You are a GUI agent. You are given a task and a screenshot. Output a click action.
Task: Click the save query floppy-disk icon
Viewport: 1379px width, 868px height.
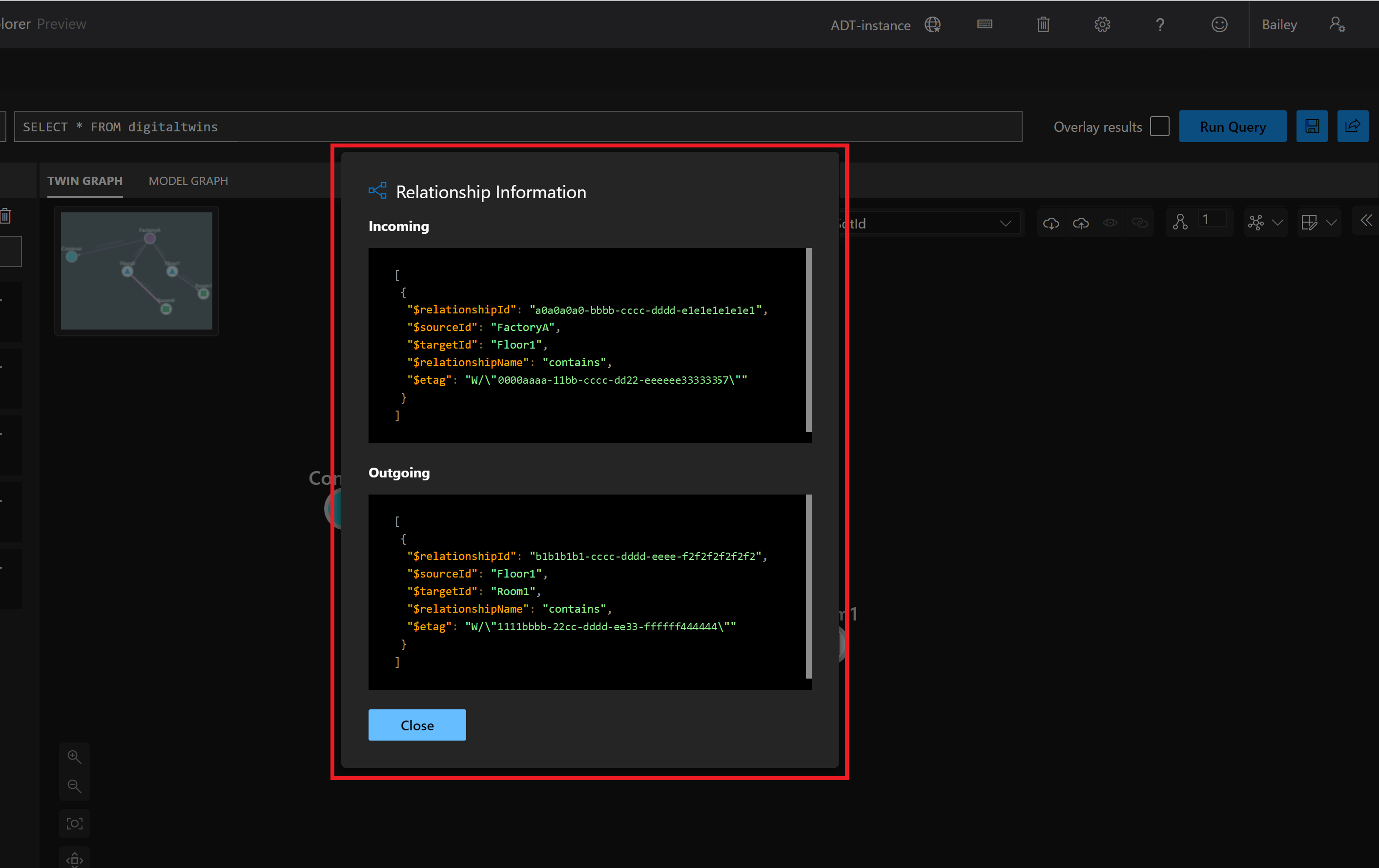tap(1312, 126)
